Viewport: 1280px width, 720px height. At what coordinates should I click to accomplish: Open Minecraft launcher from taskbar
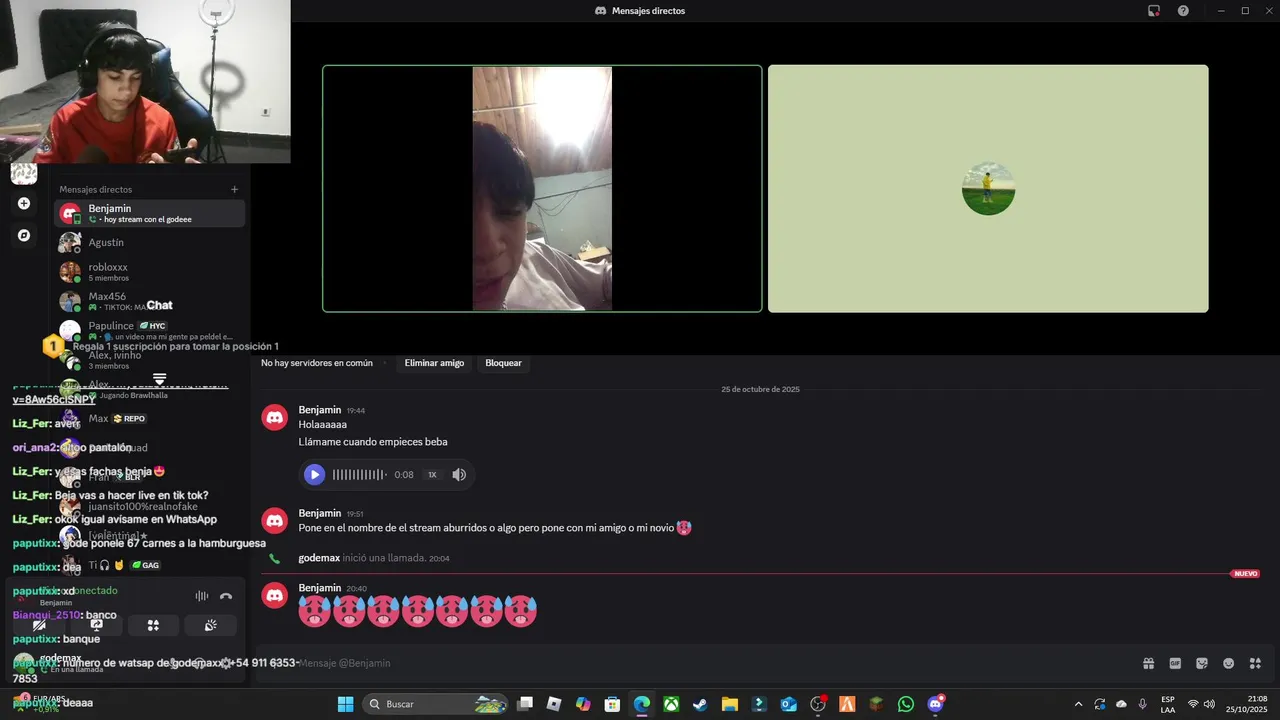point(876,704)
